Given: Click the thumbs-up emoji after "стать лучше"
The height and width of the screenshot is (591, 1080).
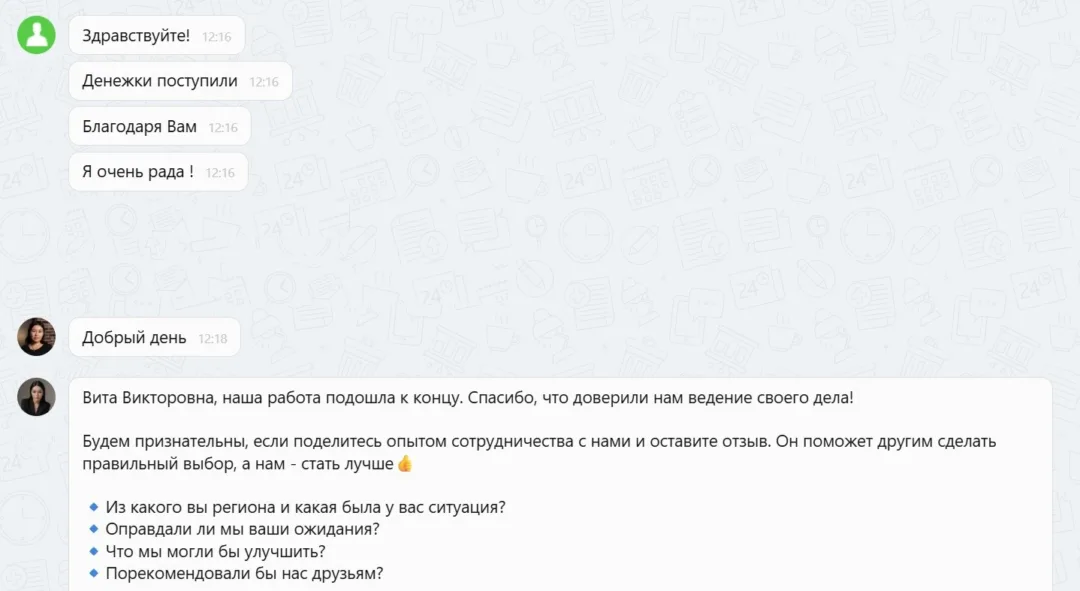Looking at the screenshot, I should (405, 464).
